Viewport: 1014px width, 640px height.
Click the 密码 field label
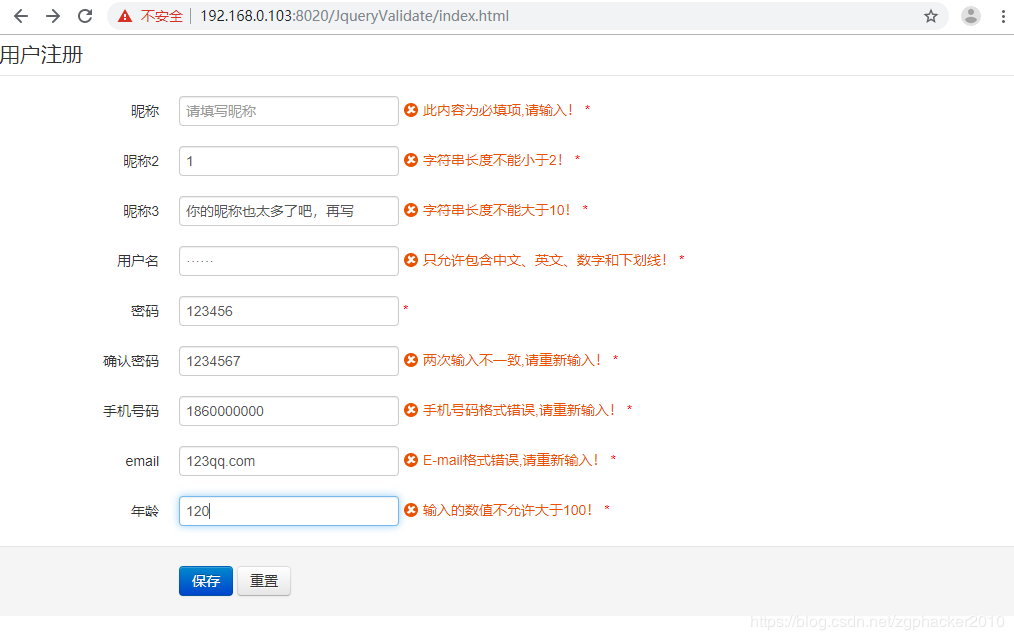(x=145, y=311)
